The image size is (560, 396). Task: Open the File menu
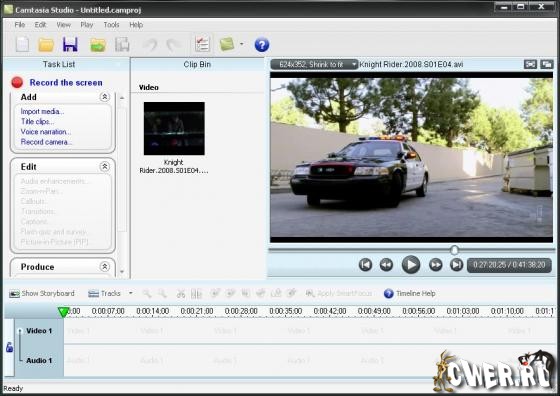tap(20, 25)
